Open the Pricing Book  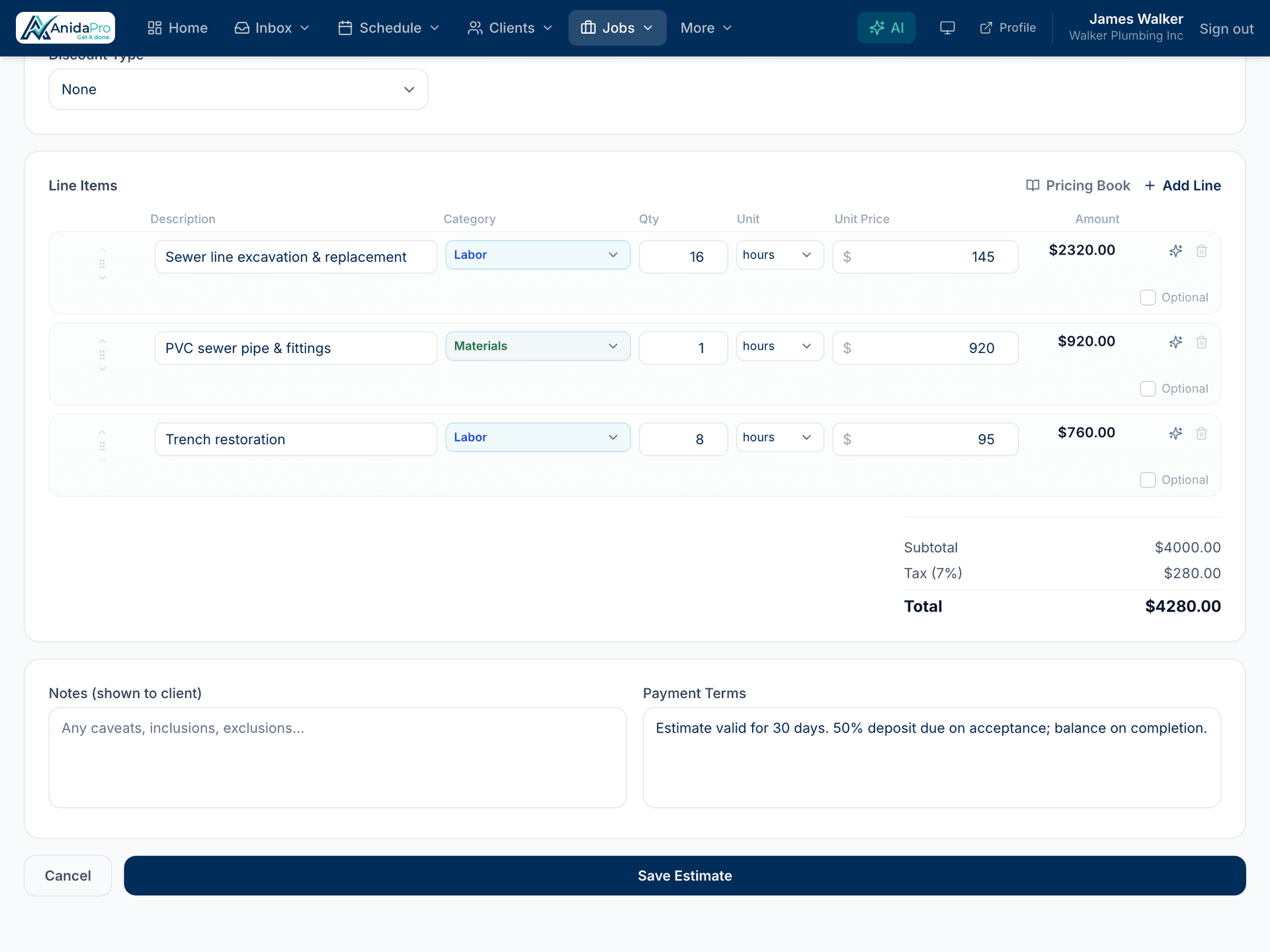pos(1078,186)
